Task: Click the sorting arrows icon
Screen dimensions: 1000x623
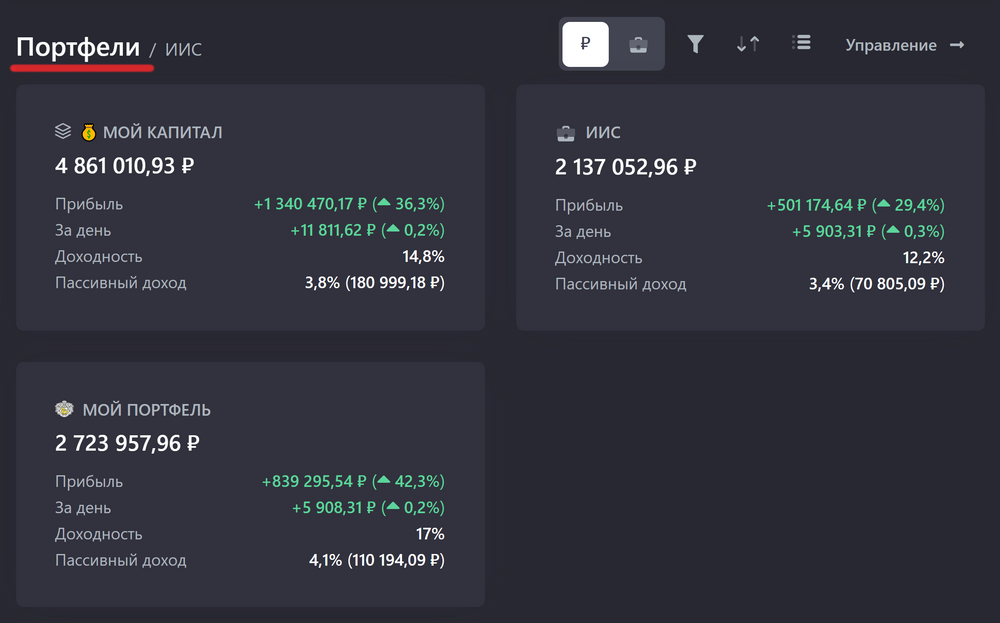Action: (x=747, y=42)
